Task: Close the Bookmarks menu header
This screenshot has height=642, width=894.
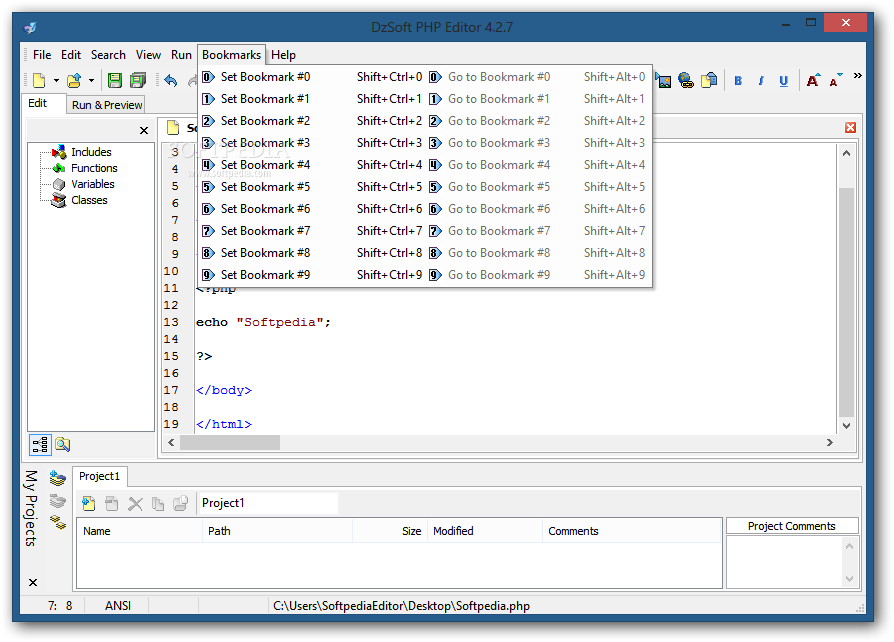Action: 231,55
